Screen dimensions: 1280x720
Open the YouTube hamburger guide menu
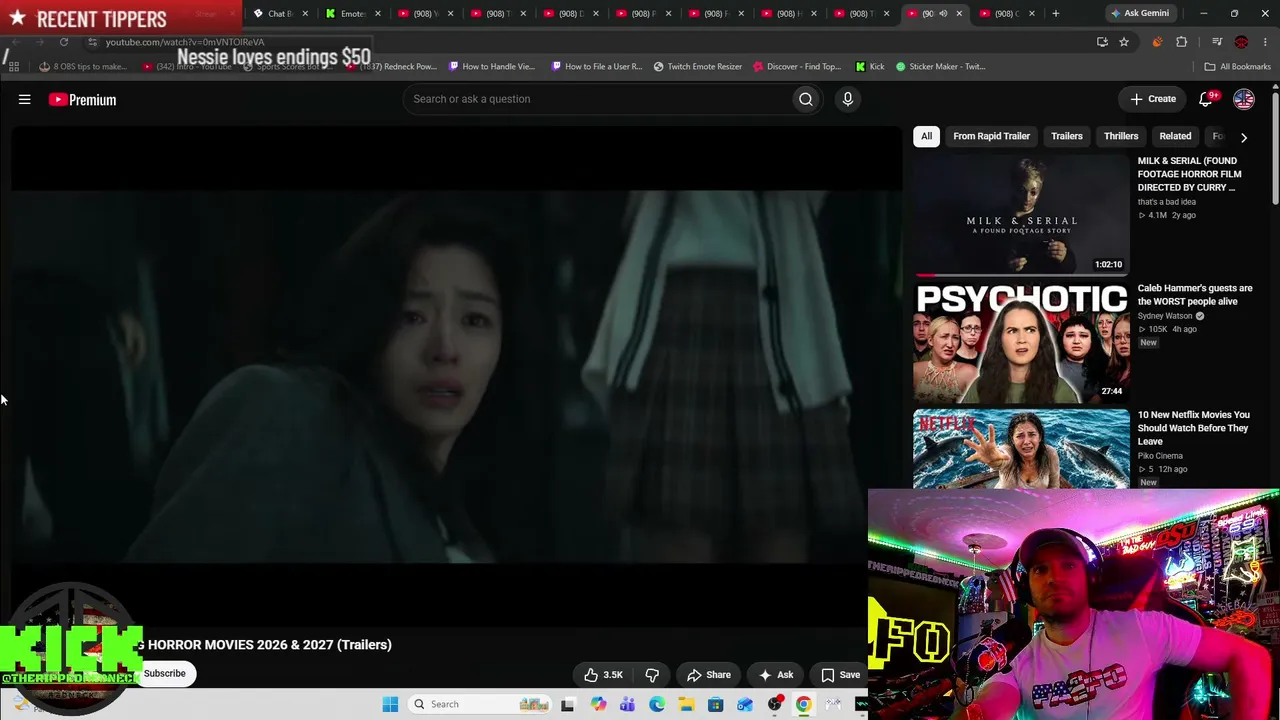pos(25,99)
